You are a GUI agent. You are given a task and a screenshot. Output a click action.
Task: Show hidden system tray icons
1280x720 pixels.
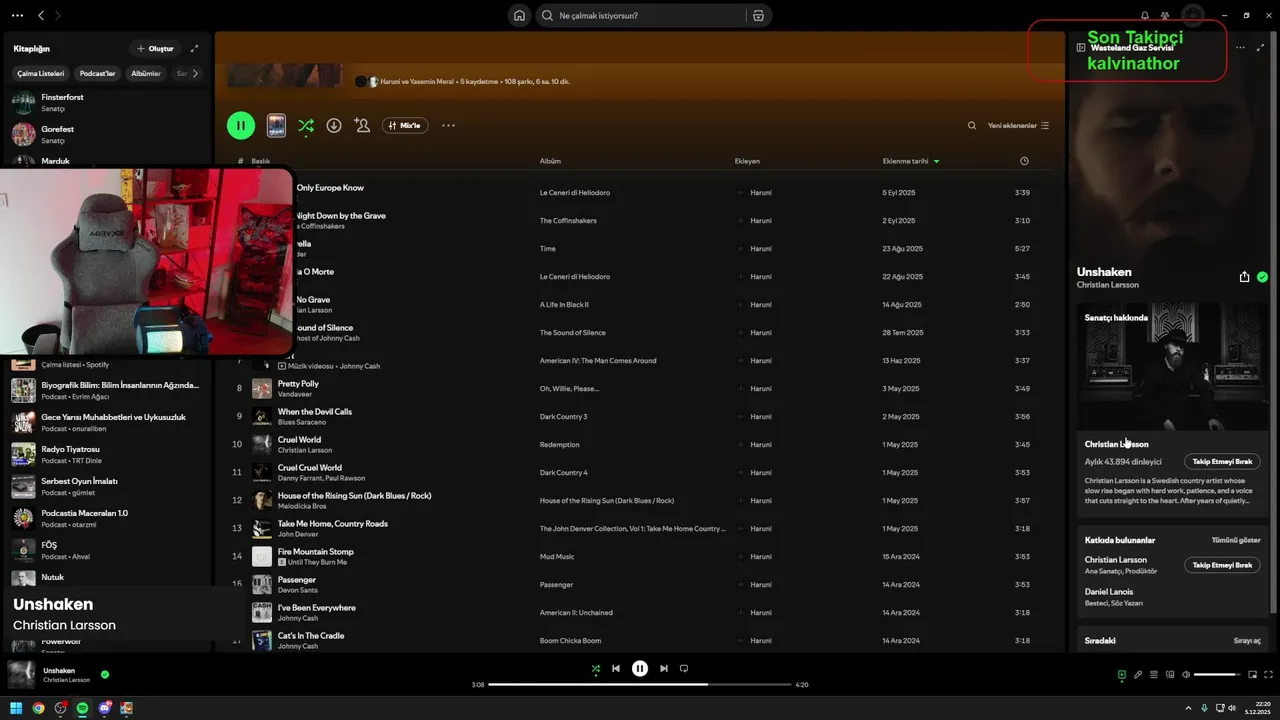1190,708
